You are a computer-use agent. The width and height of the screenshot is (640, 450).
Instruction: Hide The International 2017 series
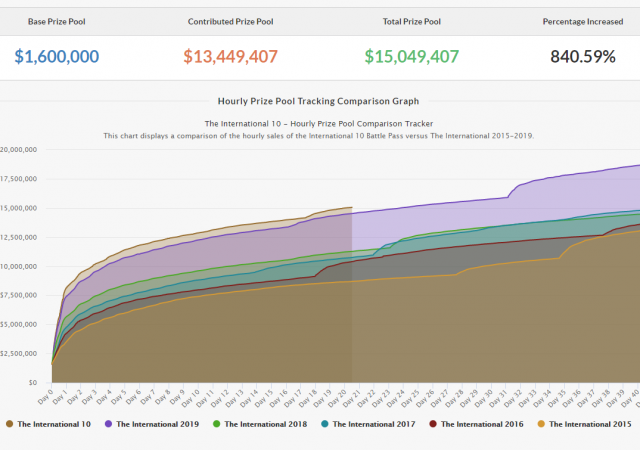click(x=373, y=424)
